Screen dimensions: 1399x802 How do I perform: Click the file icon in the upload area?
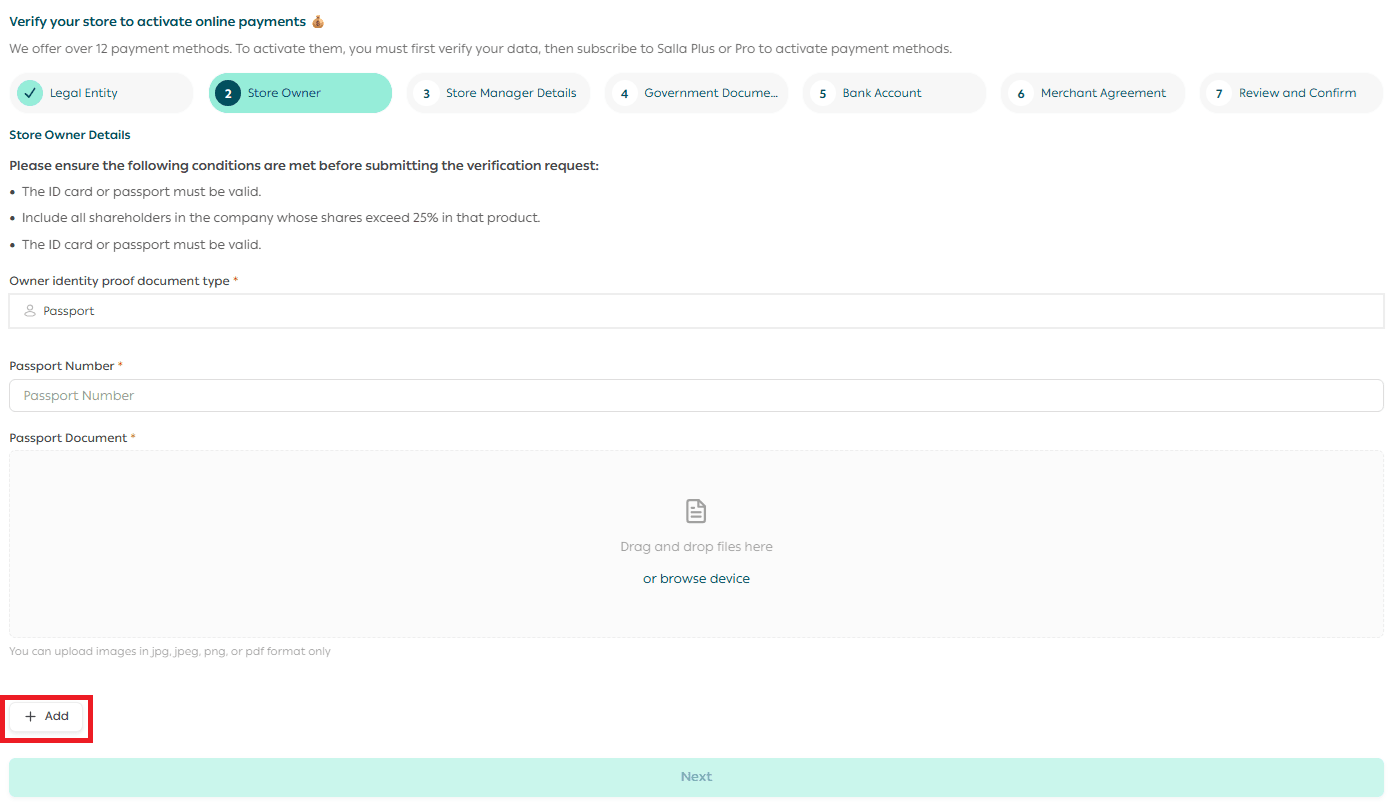click(x=696, y=511)
